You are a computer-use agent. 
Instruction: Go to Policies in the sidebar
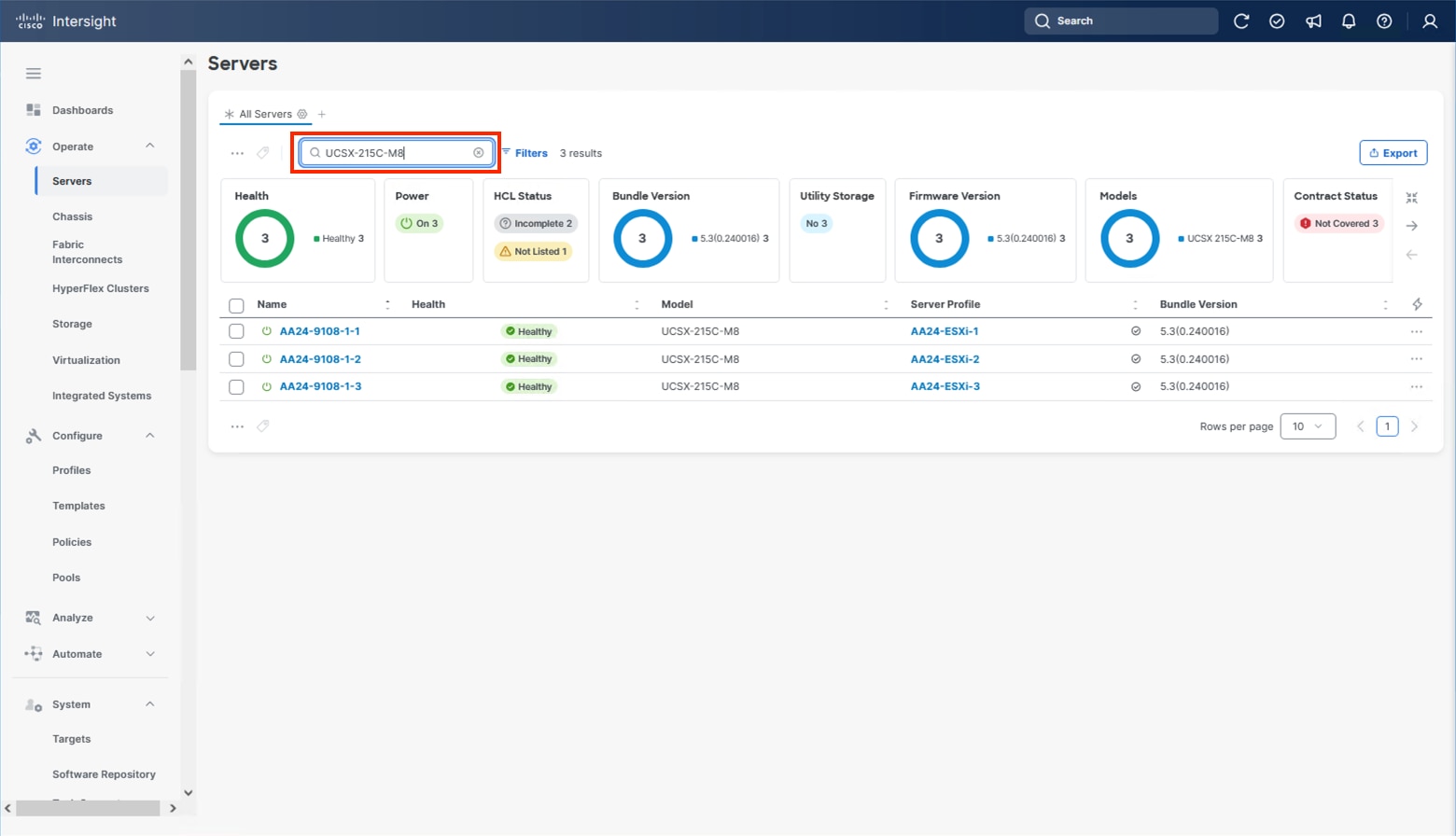click(72, 542)
